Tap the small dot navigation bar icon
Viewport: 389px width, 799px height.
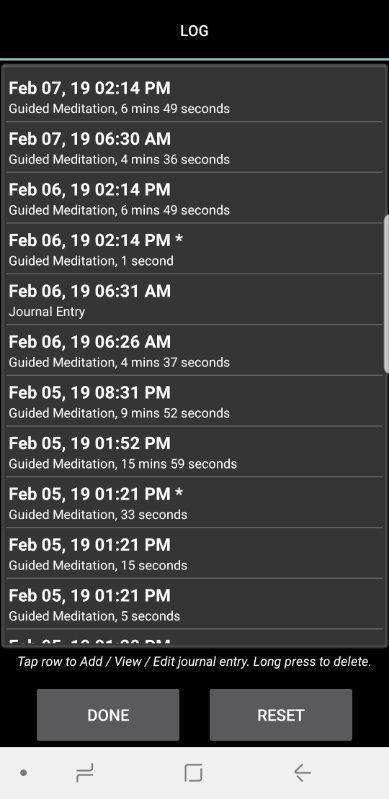coord(23,773)
